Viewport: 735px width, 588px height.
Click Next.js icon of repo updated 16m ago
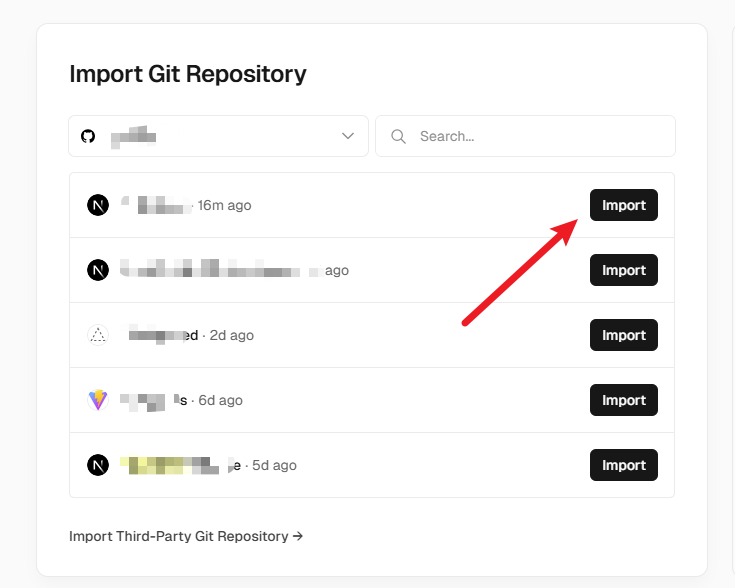(98, 205)
